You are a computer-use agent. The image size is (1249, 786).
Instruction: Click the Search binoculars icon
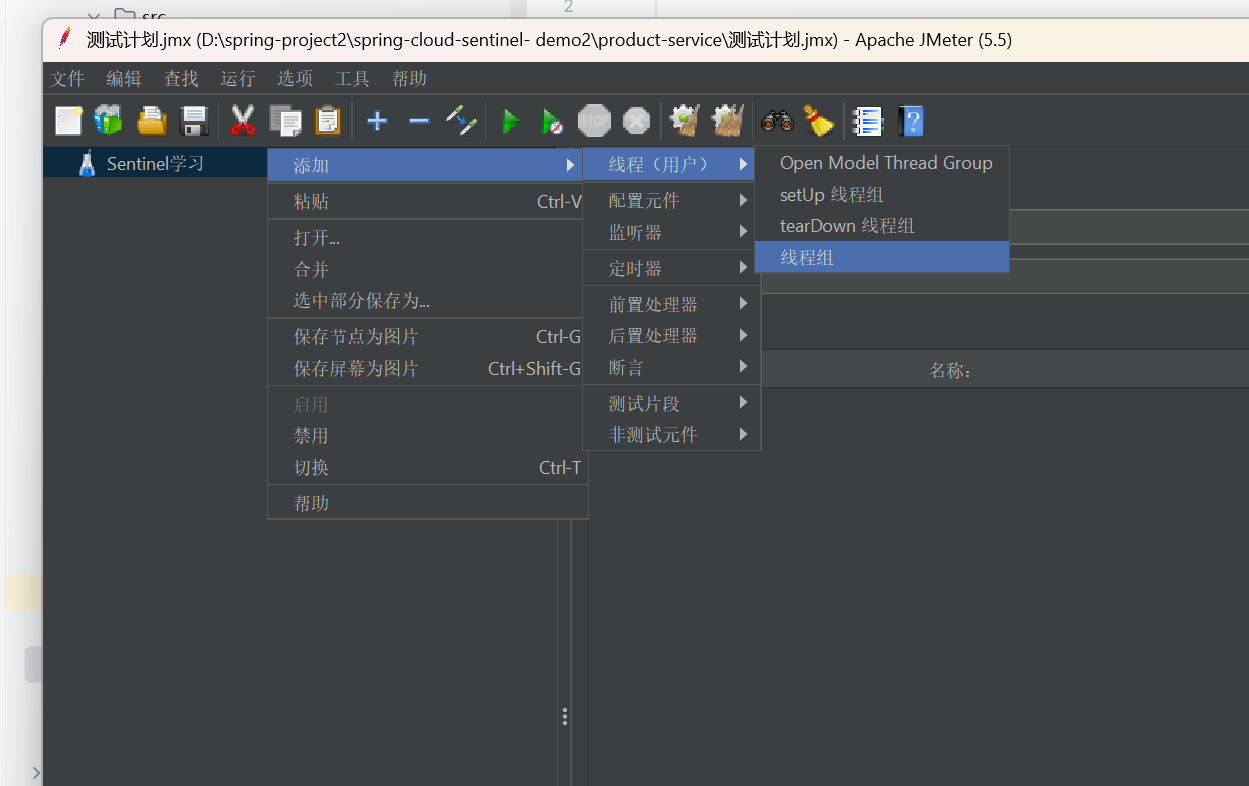pos(777,121)
